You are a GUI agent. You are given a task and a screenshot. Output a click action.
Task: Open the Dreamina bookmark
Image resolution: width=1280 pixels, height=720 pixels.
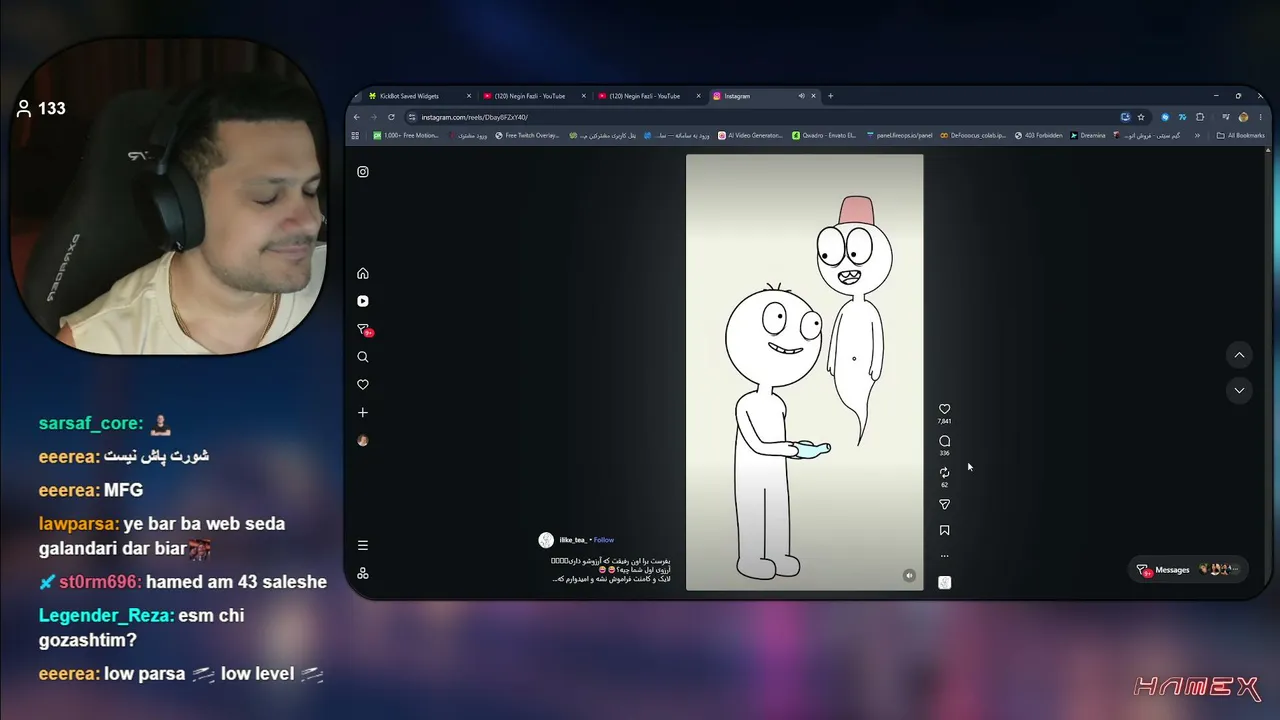(x=1088, y=136)
